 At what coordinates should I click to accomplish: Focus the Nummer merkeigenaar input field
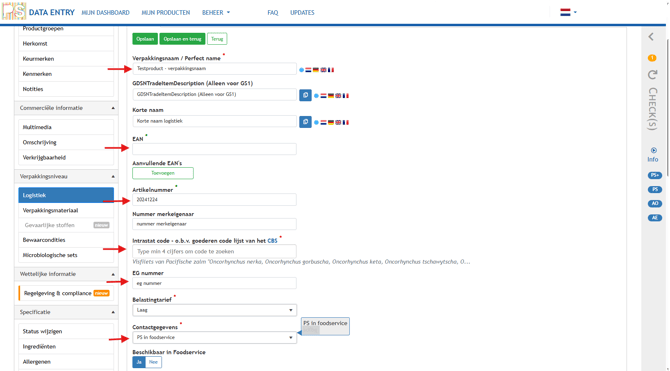point(215,224)
